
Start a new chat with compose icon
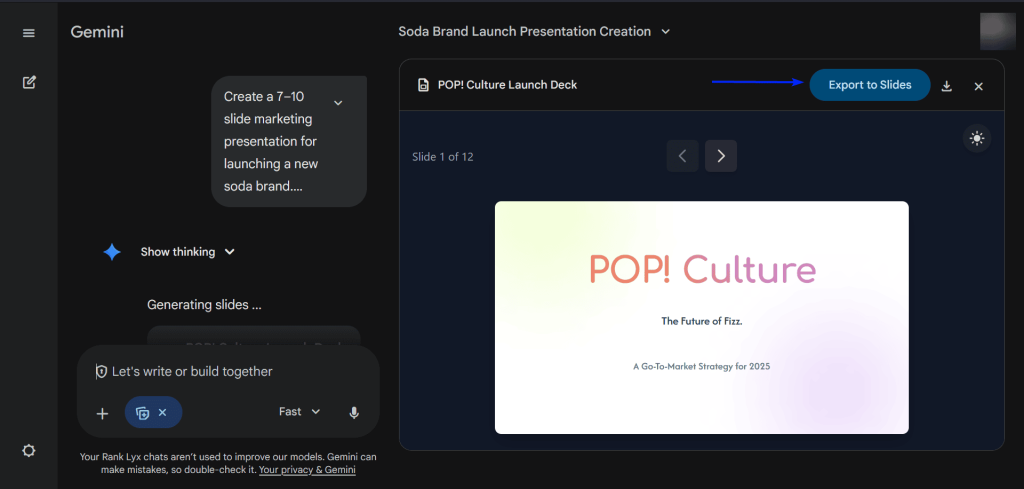point(28,82)
